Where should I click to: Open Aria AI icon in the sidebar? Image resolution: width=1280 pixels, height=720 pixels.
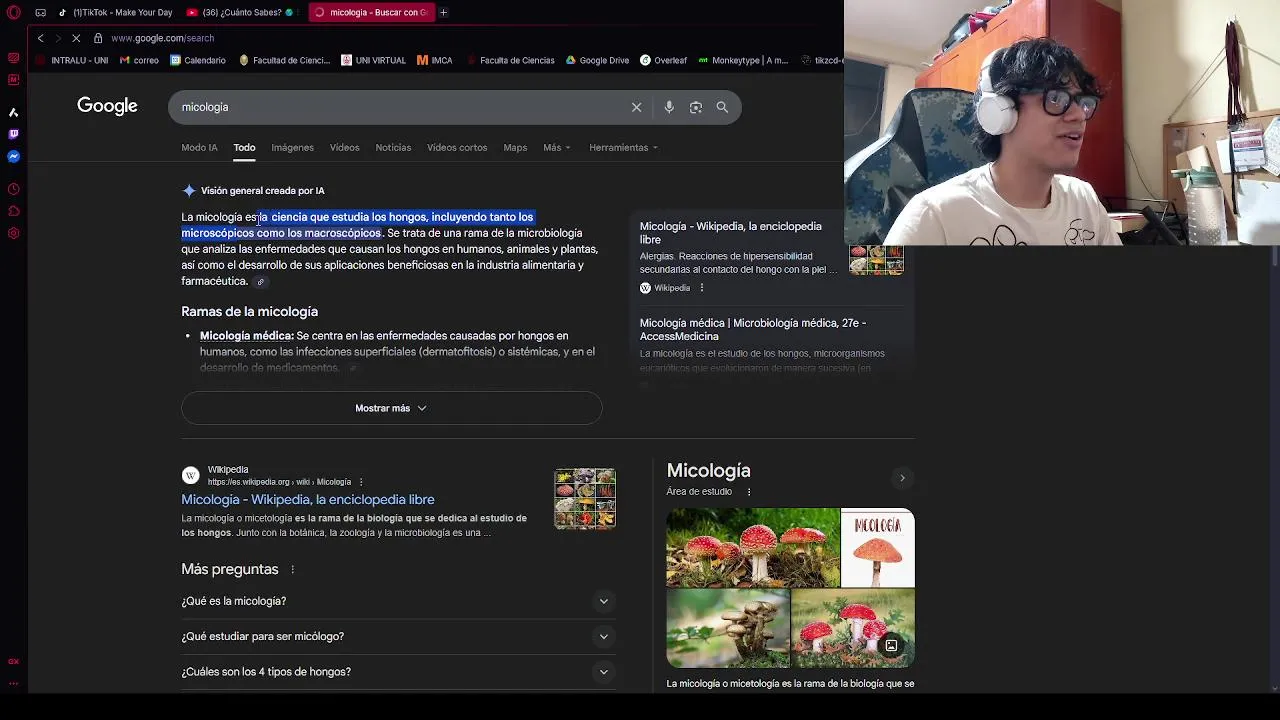(x=13, y=112)
